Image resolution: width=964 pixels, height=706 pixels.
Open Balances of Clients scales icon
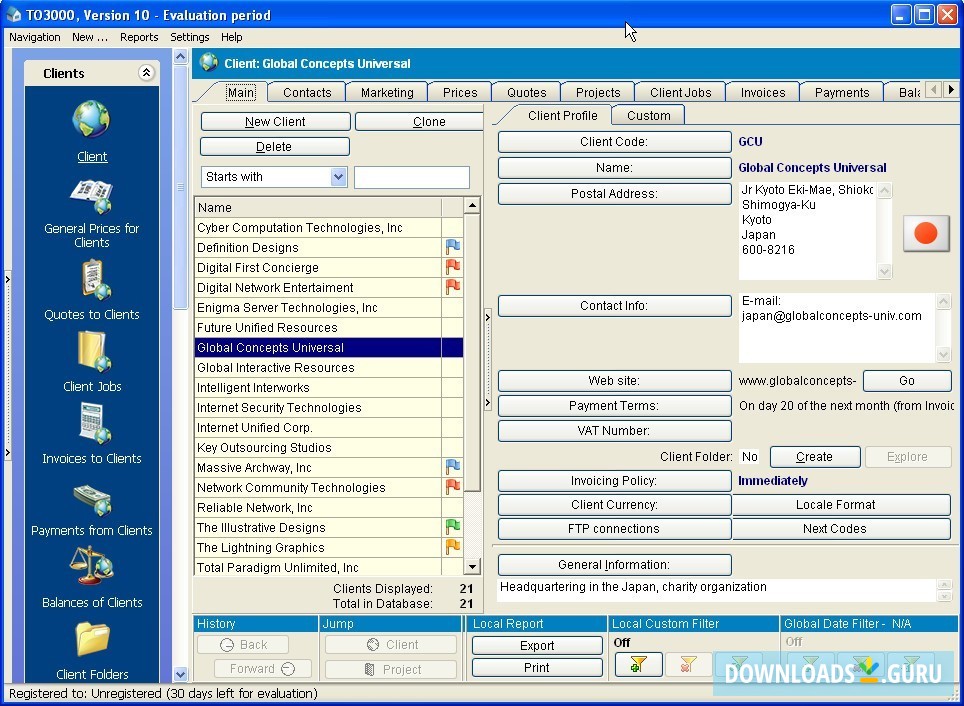click(92, 568)
